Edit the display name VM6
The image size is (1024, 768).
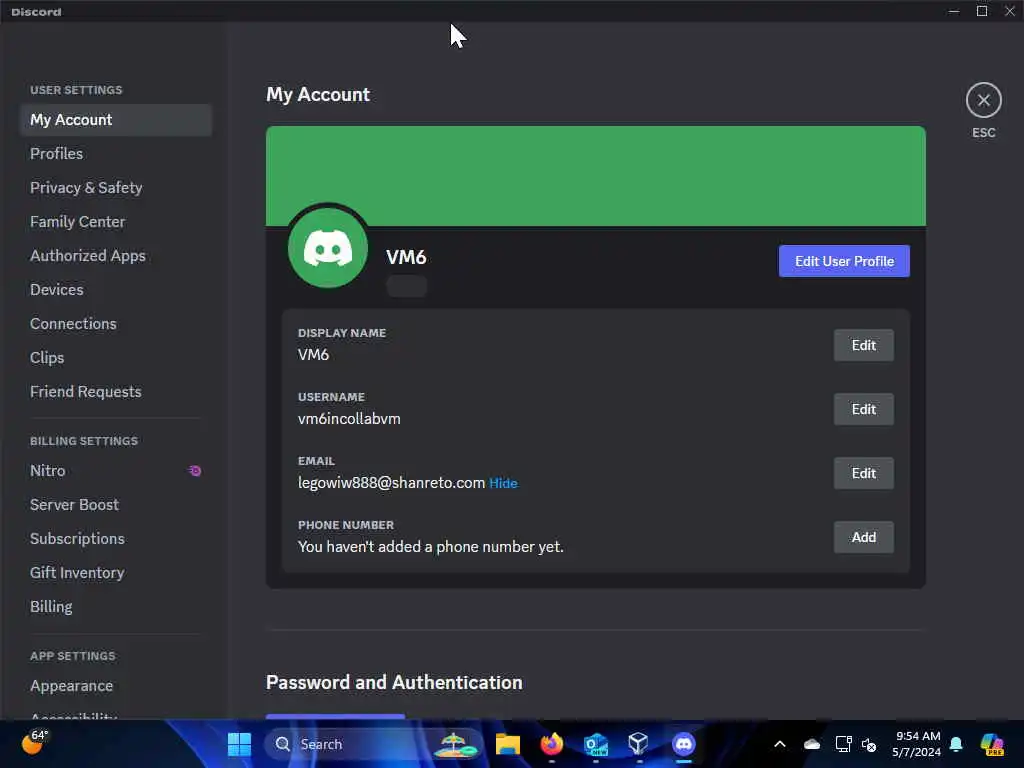click(x=863, y=345)
